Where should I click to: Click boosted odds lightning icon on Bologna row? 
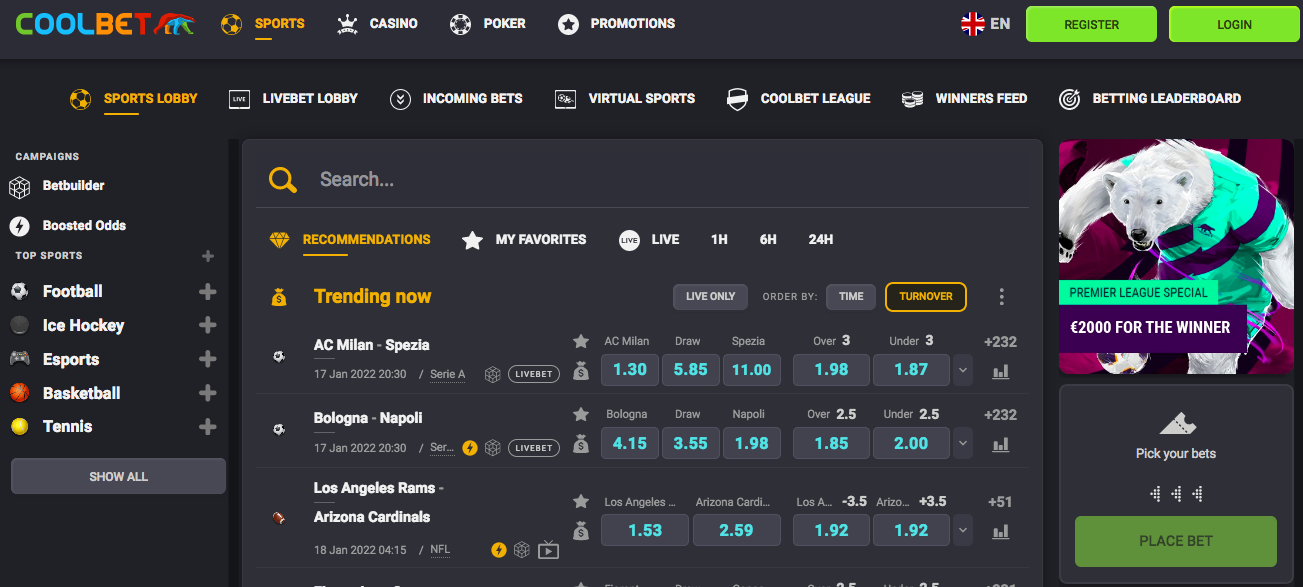click(470, 448)
